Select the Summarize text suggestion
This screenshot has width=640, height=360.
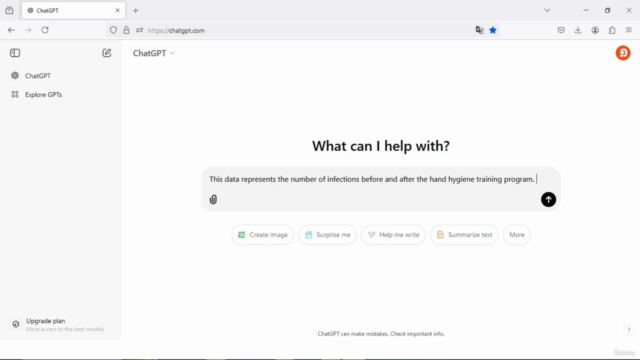click(464, 235)
